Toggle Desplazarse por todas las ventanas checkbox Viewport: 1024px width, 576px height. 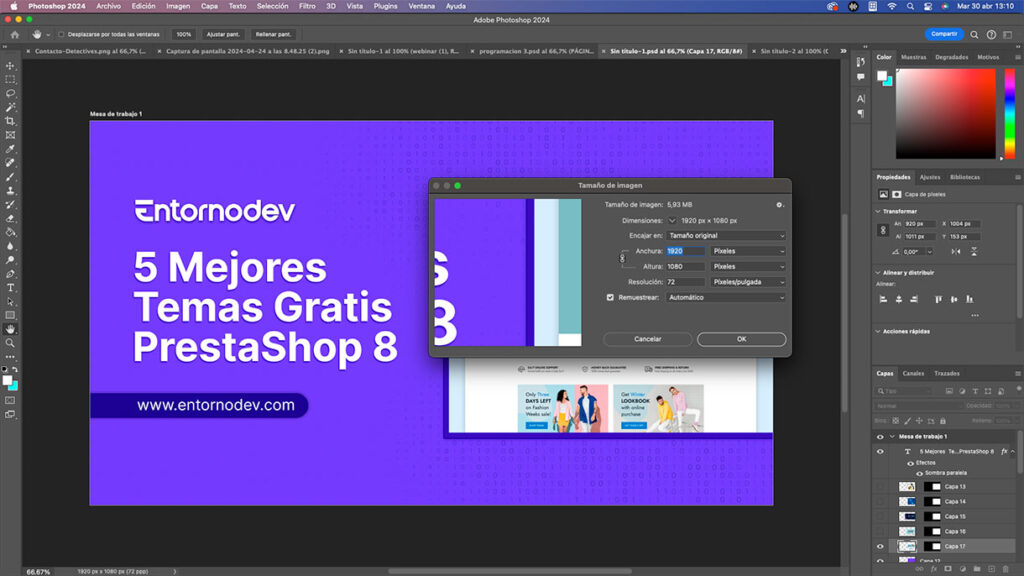(x=61, y=34)
